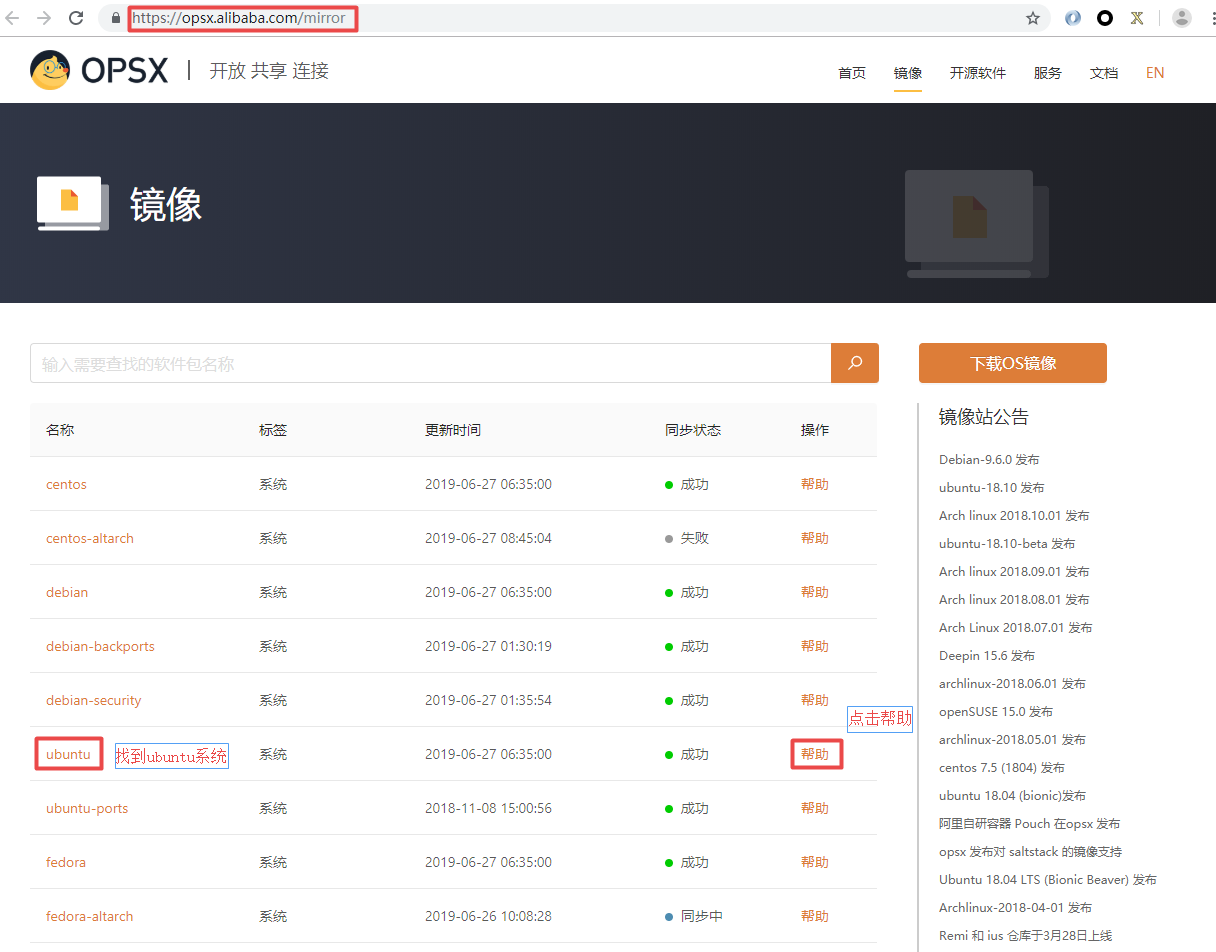Click the browser forward arrow
This screenshot has height=952, width=1216.
[x=44, y=18]
